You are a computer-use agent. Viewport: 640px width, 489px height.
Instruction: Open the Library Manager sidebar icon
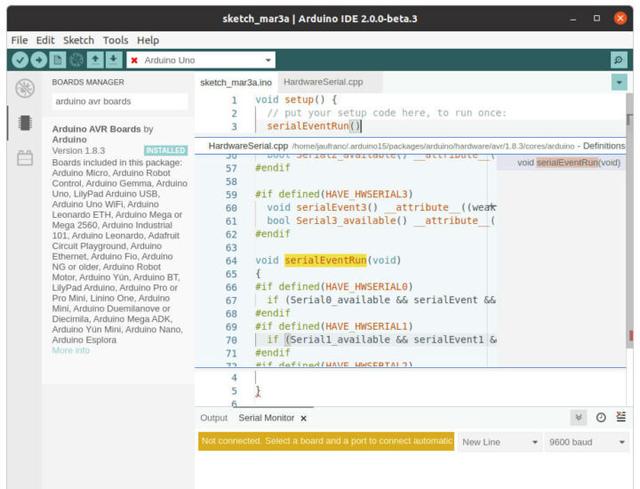tap(25, 158)
